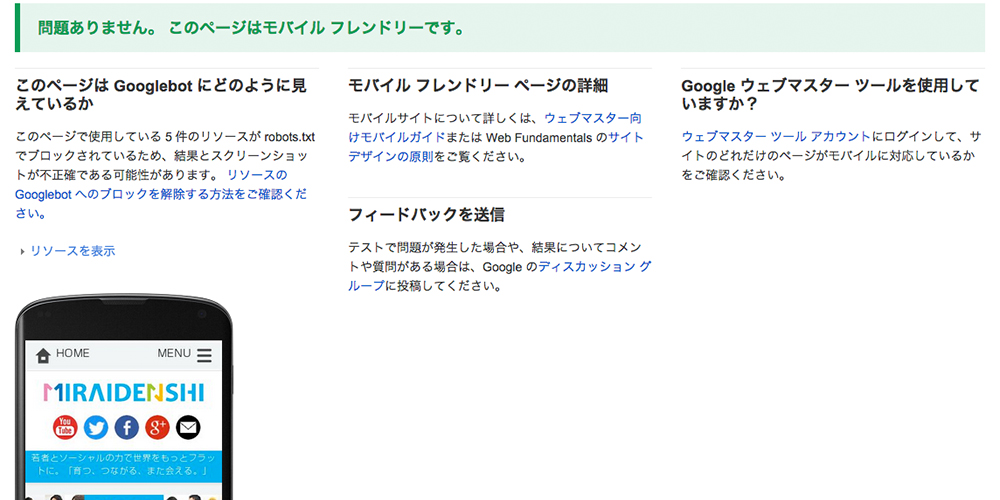
Task: Click the blue tagline banner in phone preview
Action: coord(124,467)
